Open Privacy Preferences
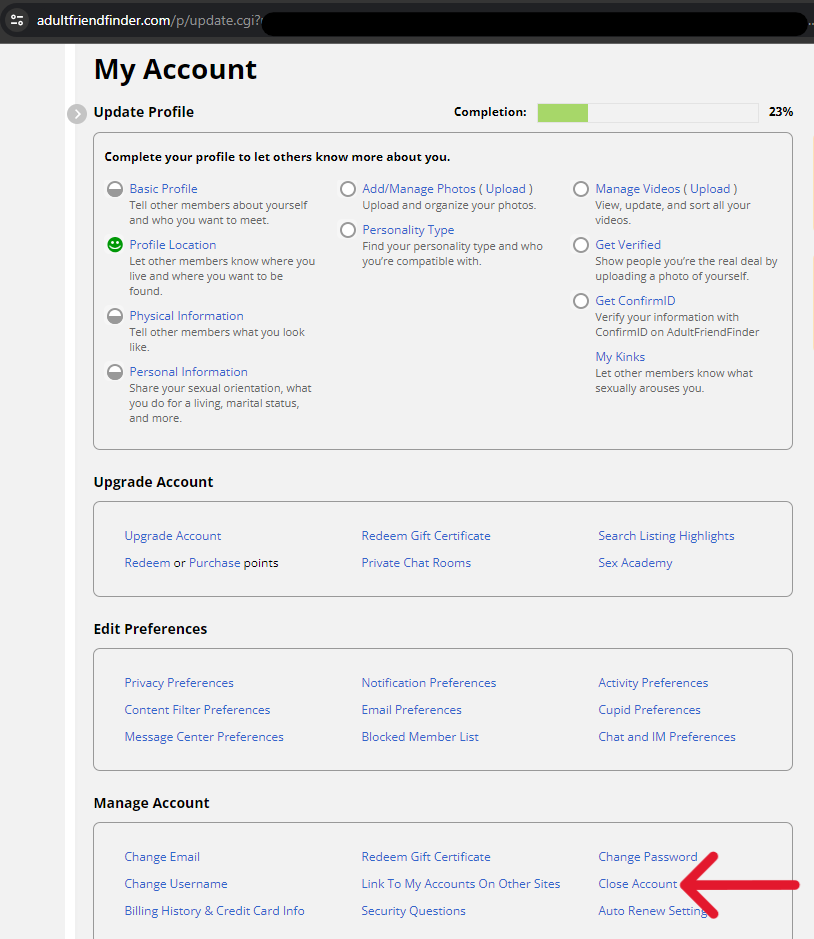The width and height of the screenshot is (814, 939). (x=179, y=683)
